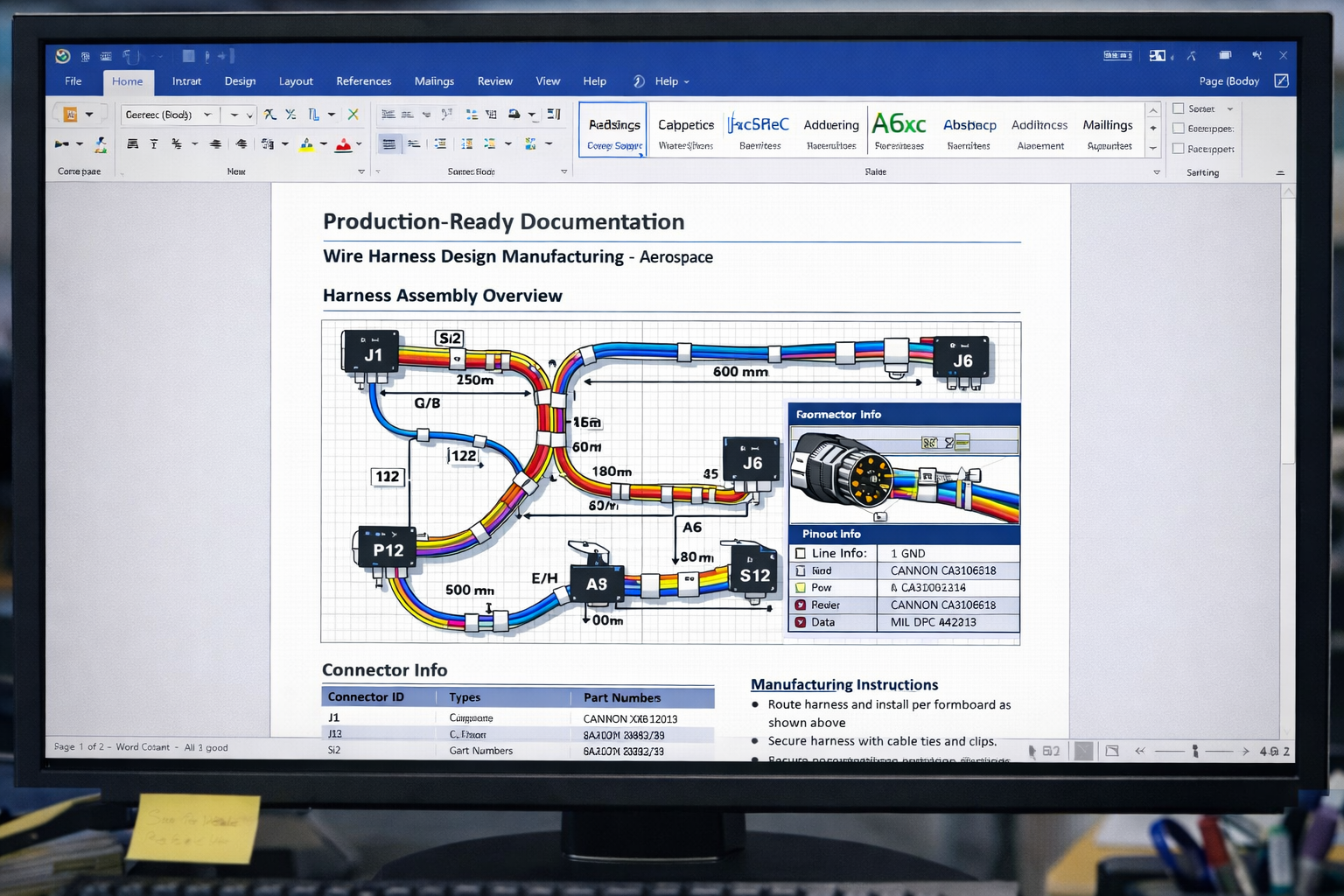Click the connector image in Connector Info panel

coord(905,475)
